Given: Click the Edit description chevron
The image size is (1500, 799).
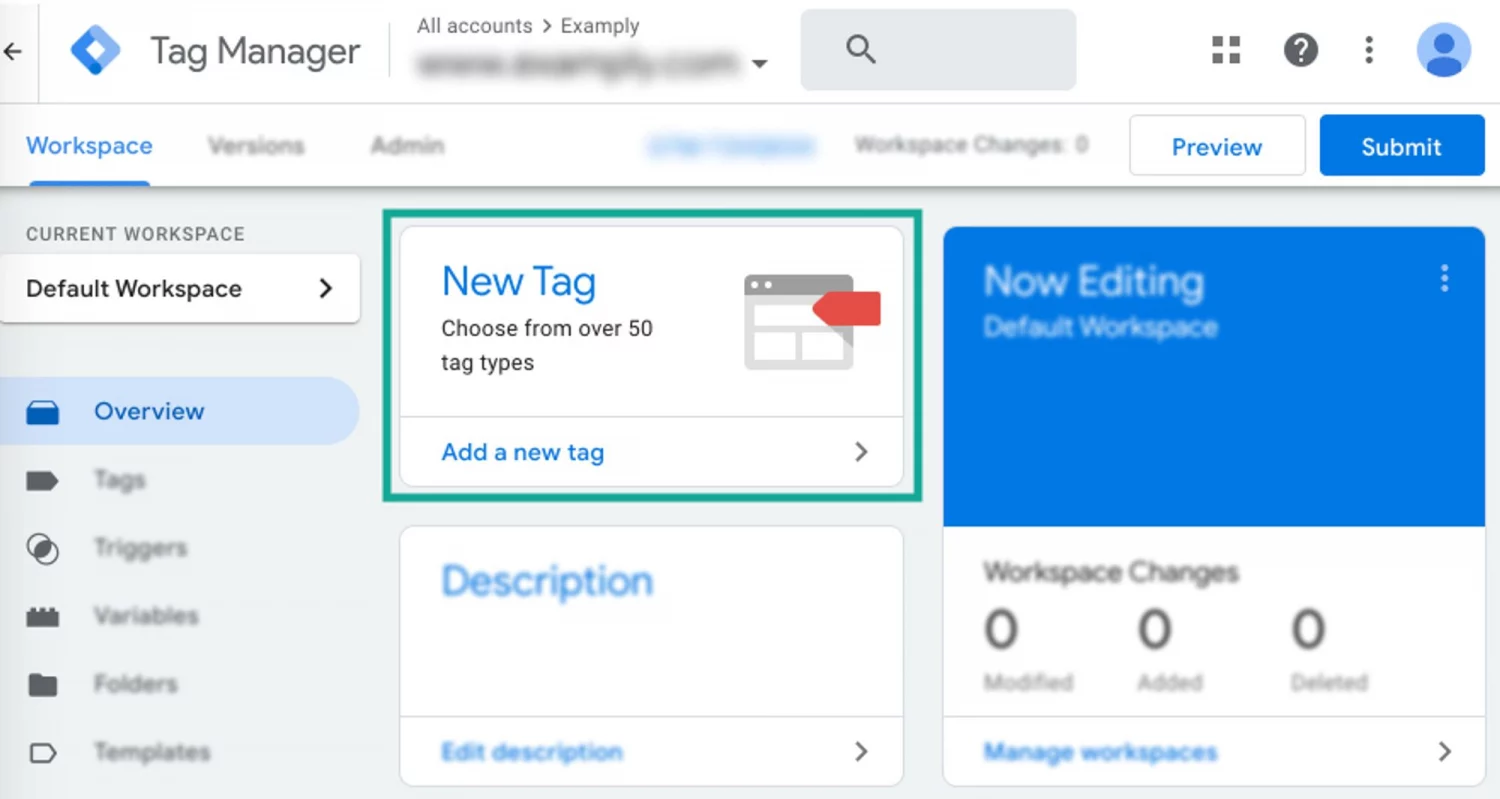Looking at the screenshot, I should [x=861, y=751].
